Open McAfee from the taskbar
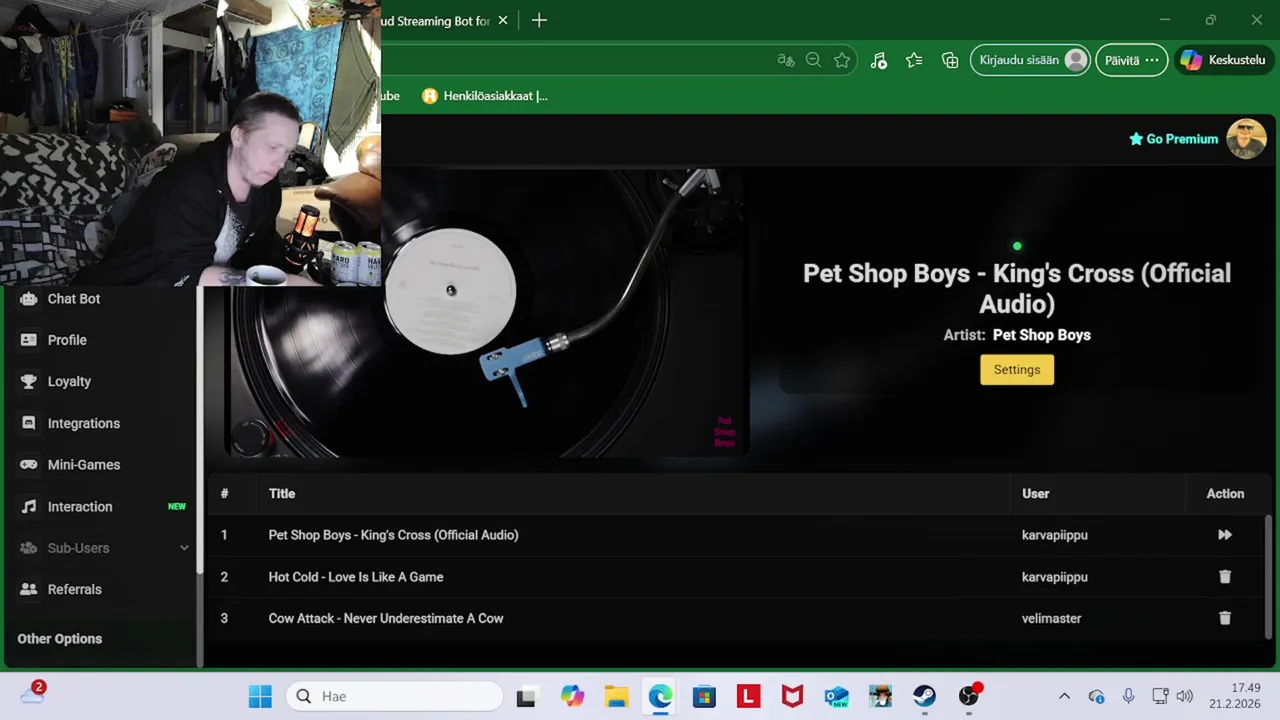The image size is (1280, 720). pyautogui.click(x=792, y=696)
